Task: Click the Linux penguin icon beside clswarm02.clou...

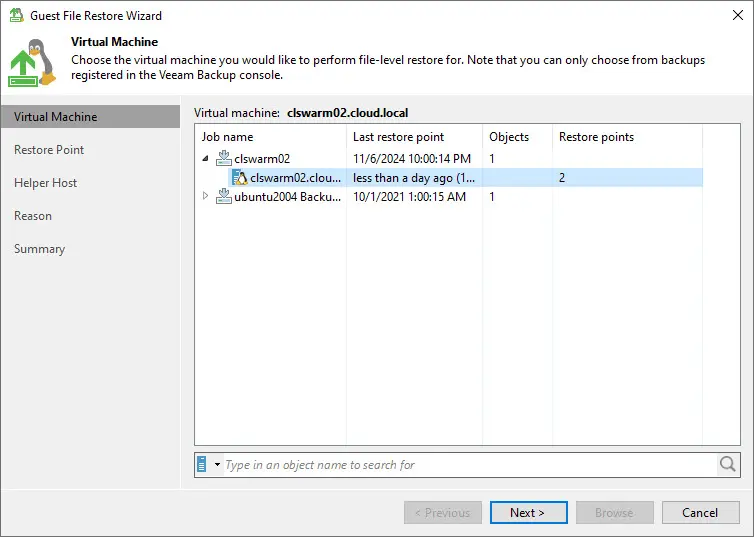Action: coord(239,177)
